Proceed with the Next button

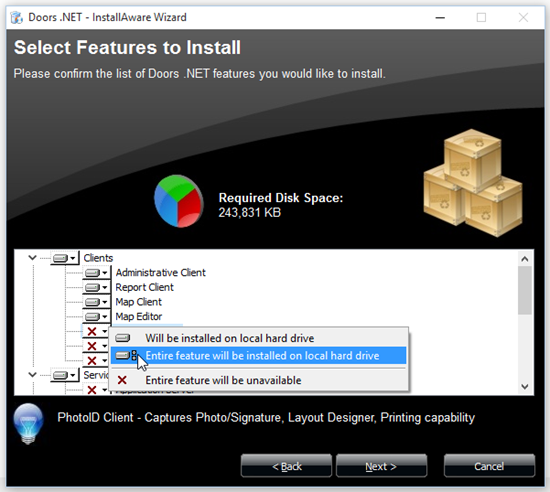[x=381, y=466]
